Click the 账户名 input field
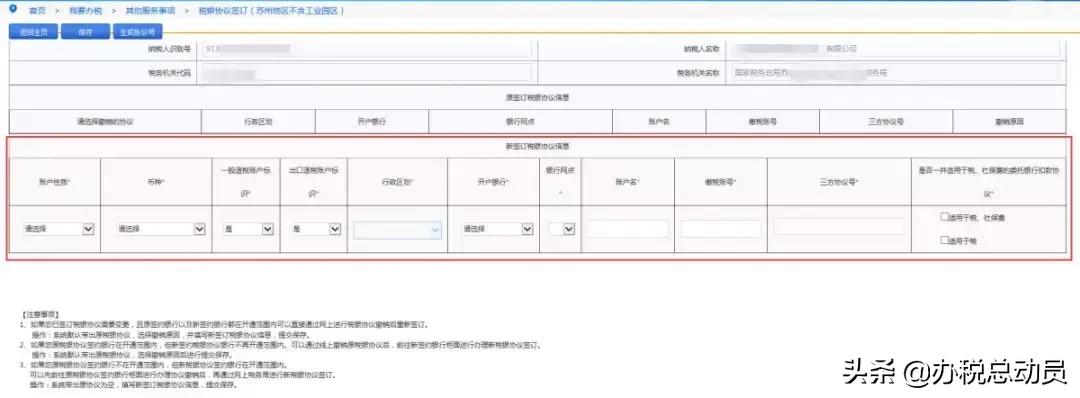Image resolution: width=1080 pixels, height=398 pixels. tap(627, 229)
